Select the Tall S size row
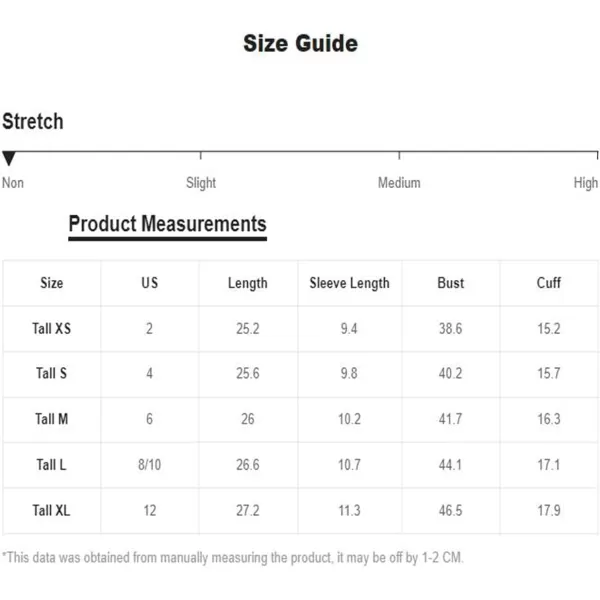The height and width of the screenshot is (600, 600). coord(52,374)
